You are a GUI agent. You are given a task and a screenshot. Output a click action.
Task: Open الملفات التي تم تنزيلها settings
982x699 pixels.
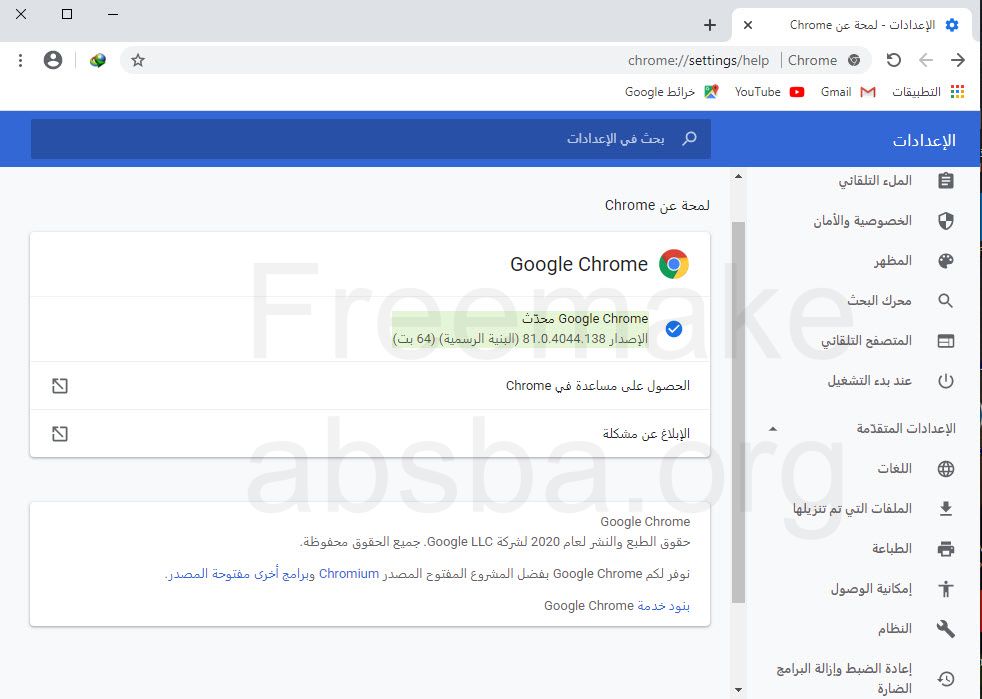pos(852,509)
